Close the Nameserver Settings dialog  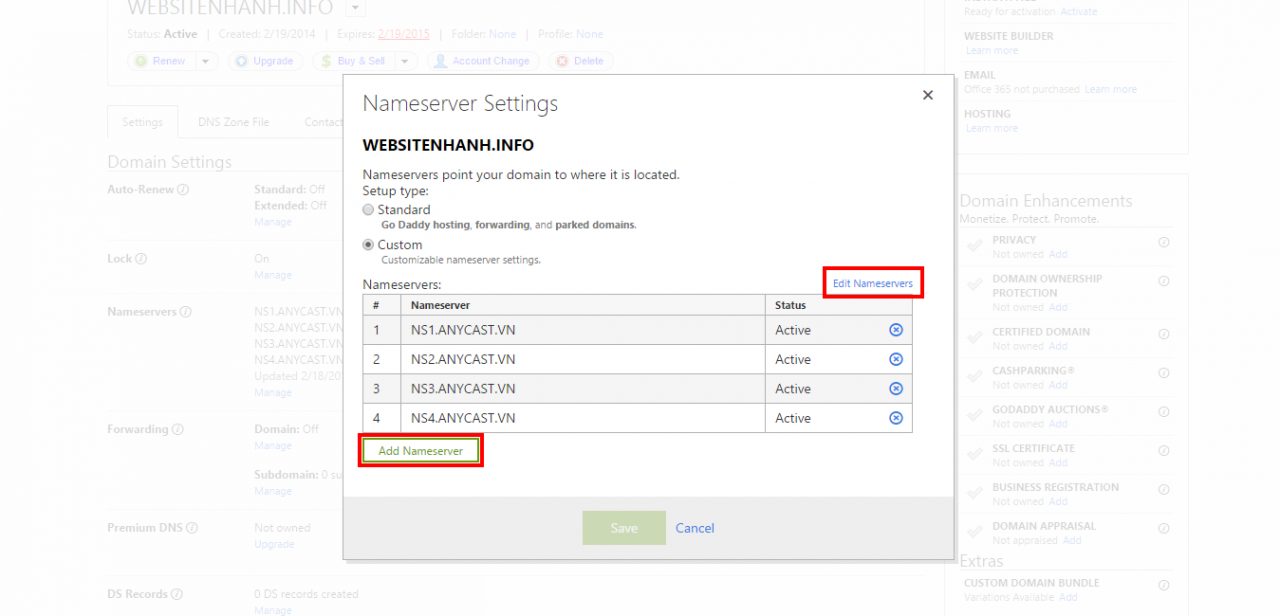pyautogui.click(x=928, y=95)
